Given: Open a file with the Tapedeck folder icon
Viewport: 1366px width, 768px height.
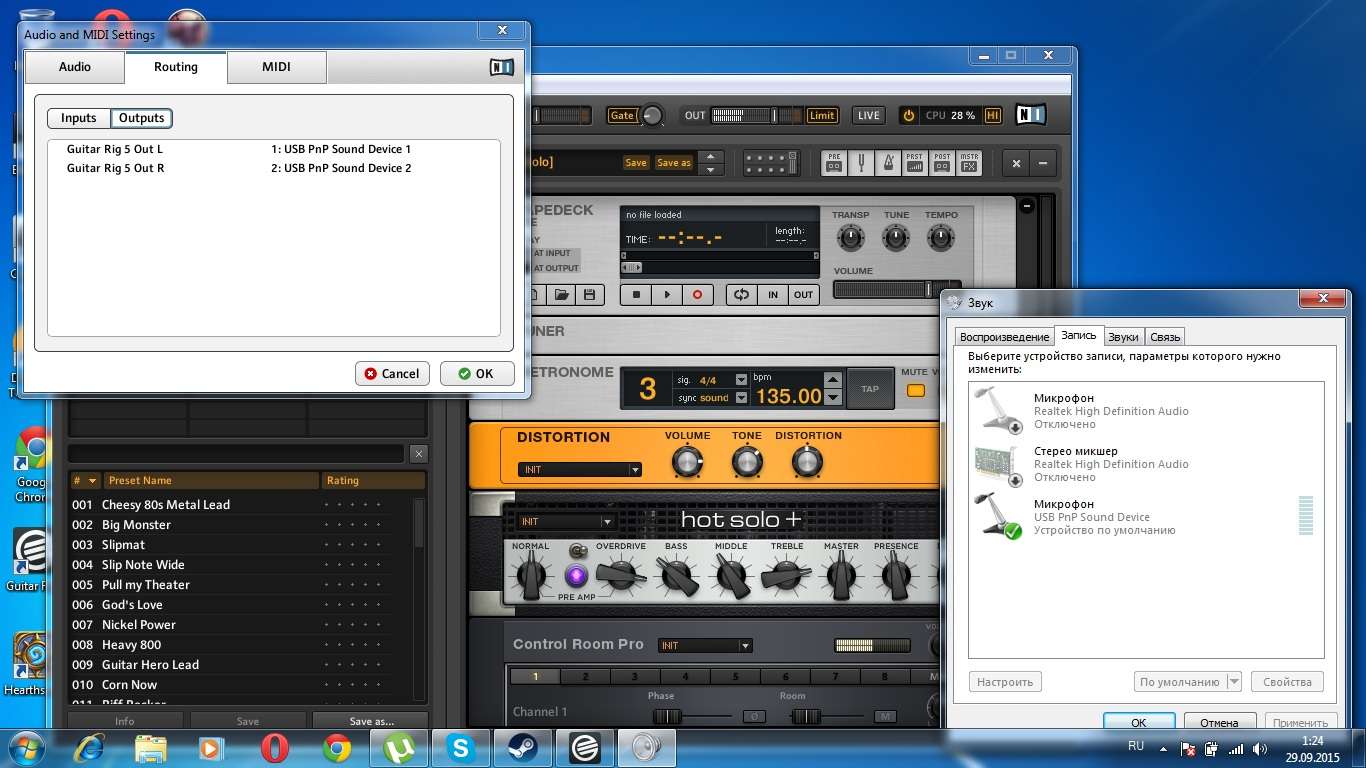Looking at the screenshot, I should pos(561,294).
